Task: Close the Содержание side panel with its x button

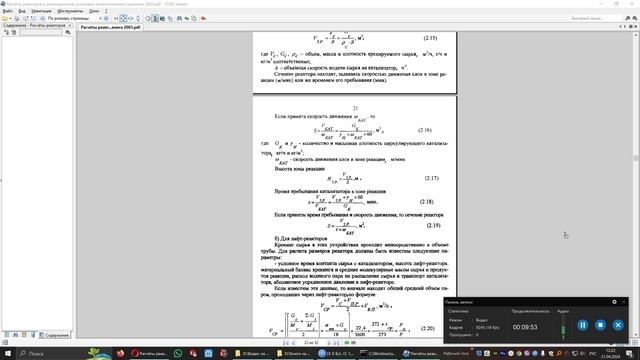Action: click(x=70, y=25)
